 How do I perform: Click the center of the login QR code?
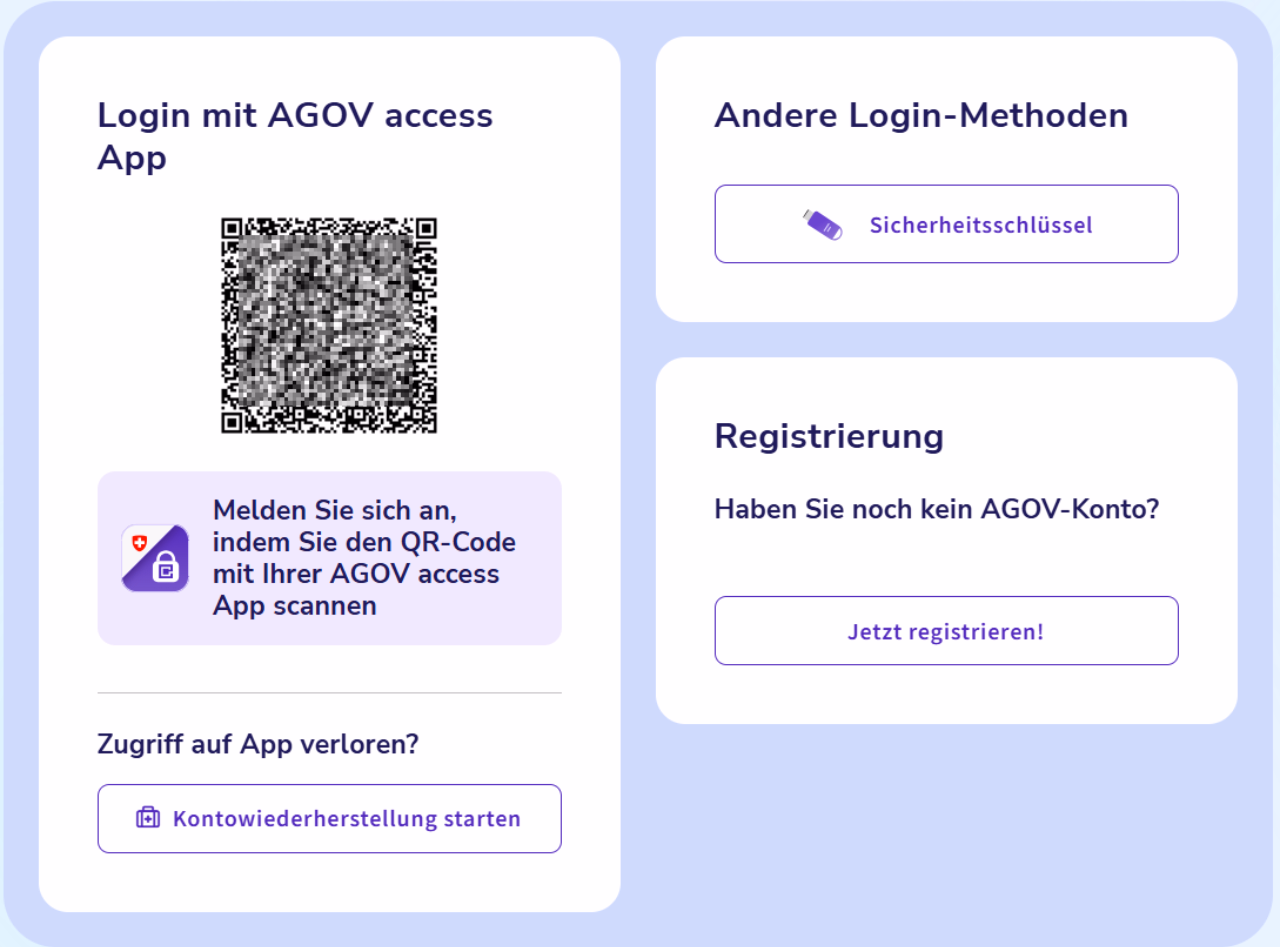coord(329,325)
